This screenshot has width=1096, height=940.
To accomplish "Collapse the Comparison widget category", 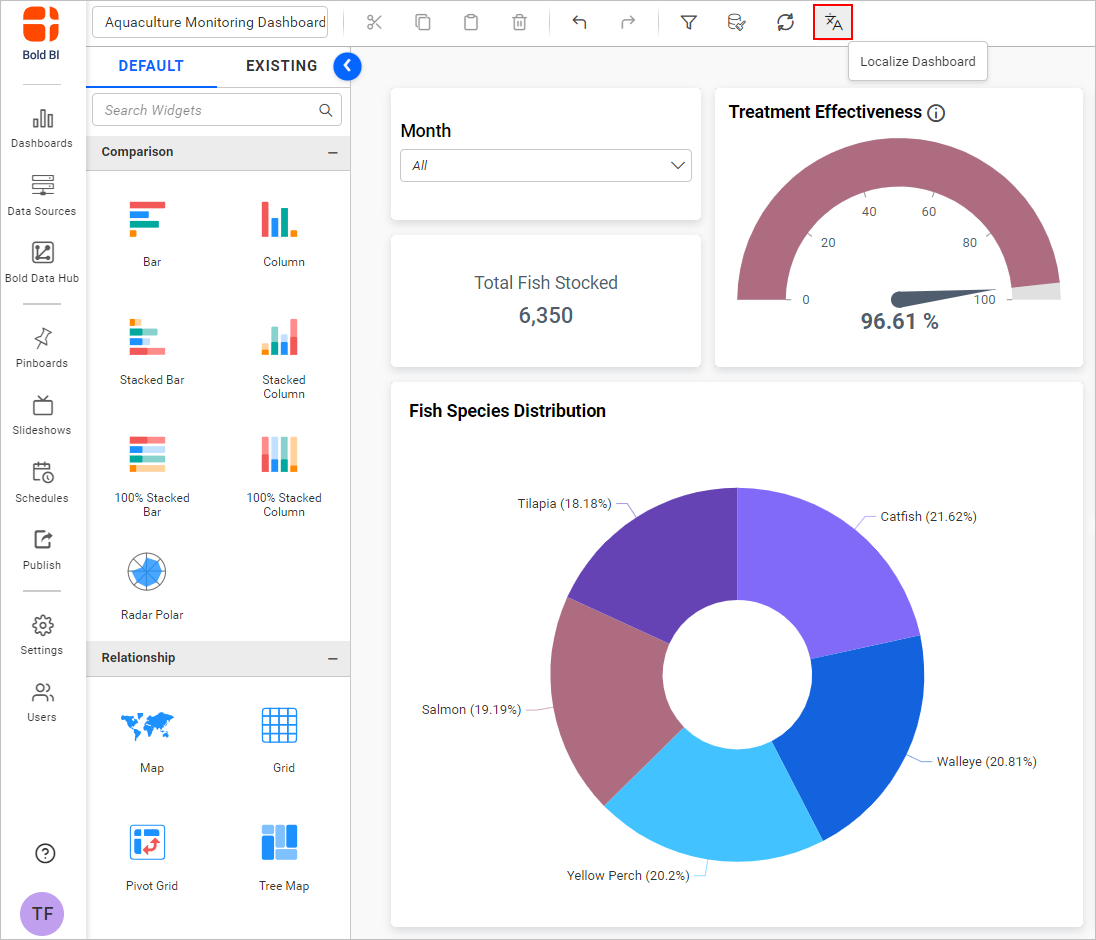I will coord(332,153).
